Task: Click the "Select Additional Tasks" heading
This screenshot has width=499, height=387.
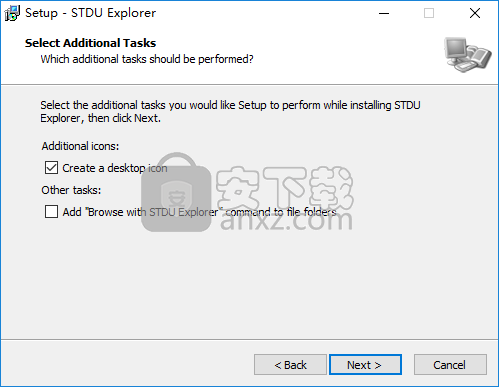Action: pyautogui.click(x=90, y=43)
